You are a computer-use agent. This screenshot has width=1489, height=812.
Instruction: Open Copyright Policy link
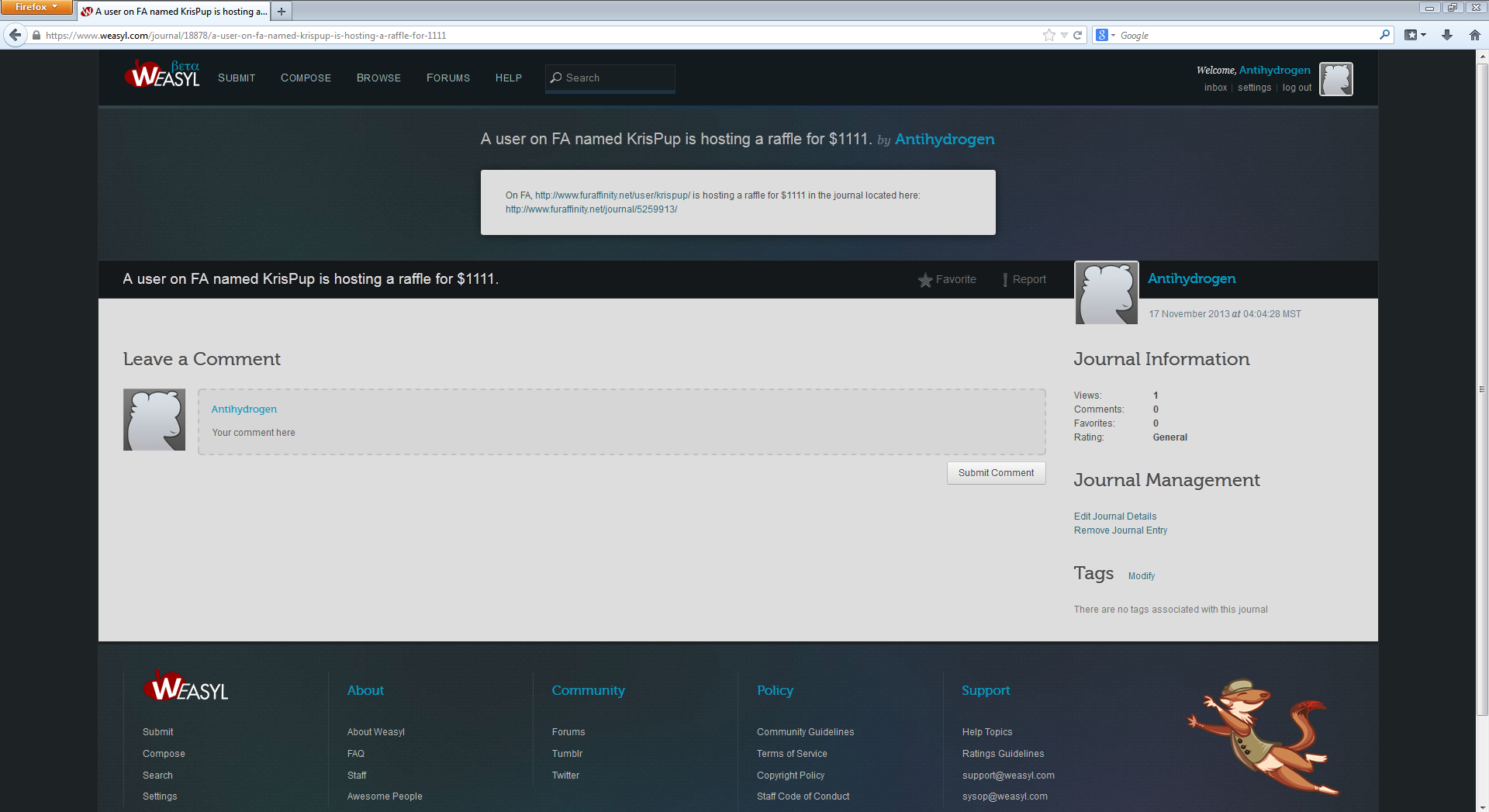790,776
